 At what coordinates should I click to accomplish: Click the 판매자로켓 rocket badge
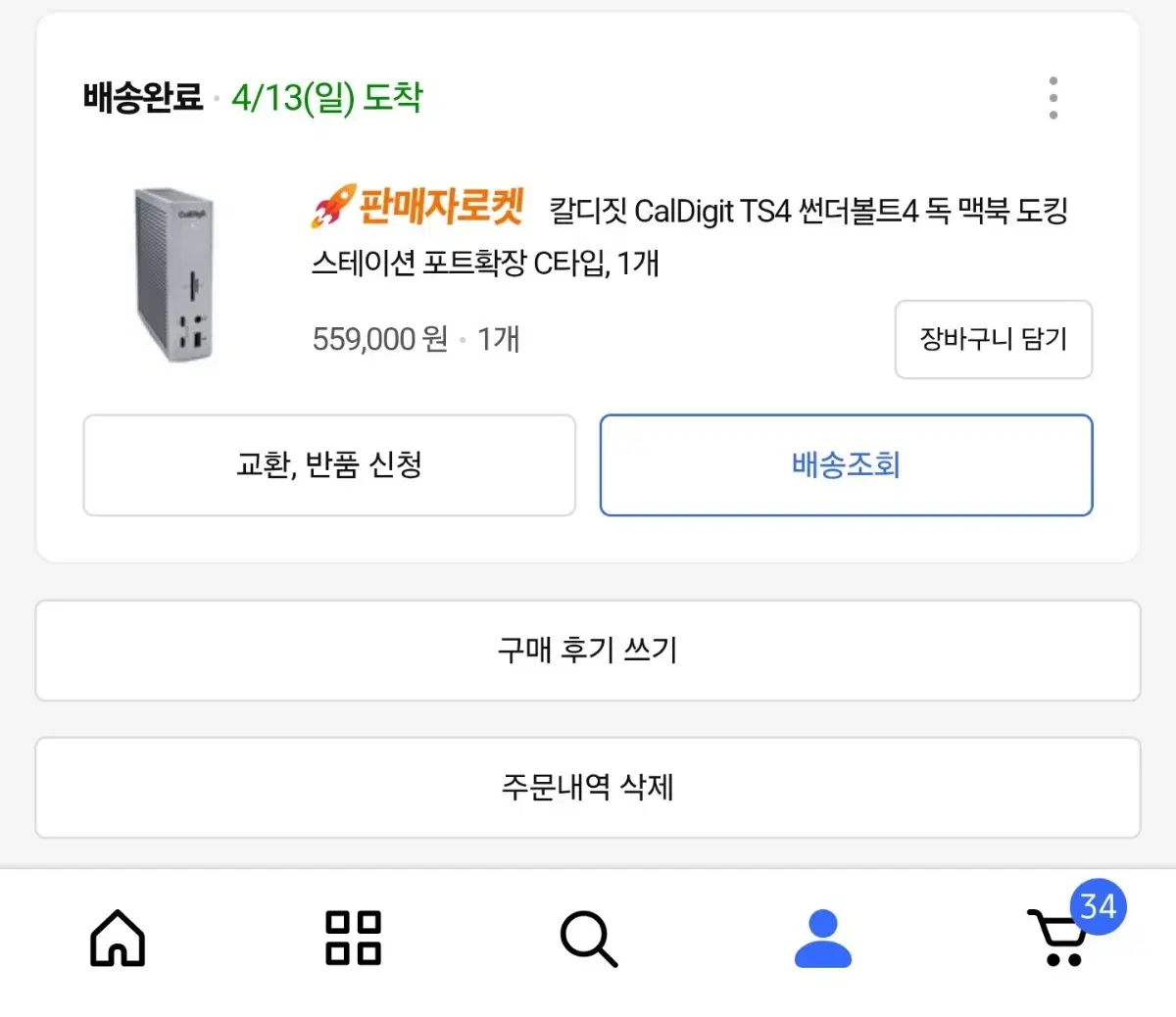click(418, 207)
